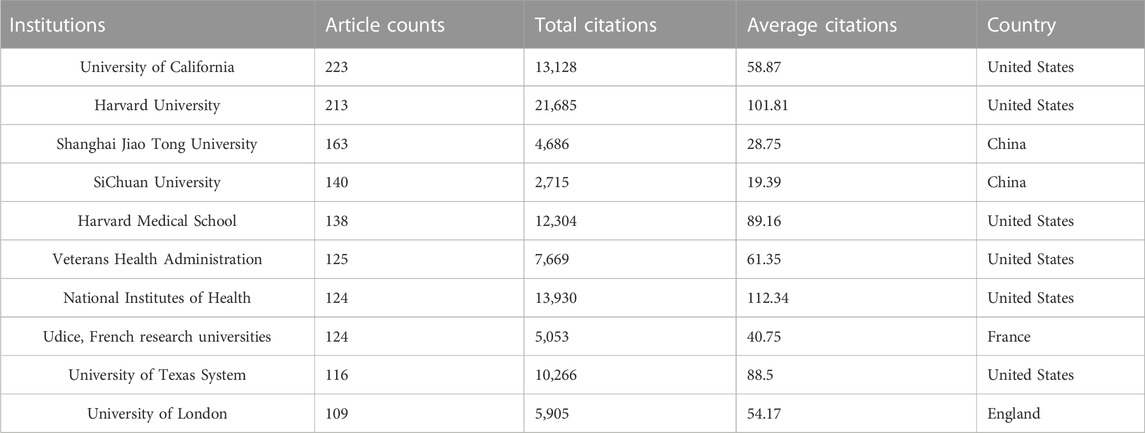1145x433 pixels.
Task: Click the France country cell
Action: click(1008, 336)
